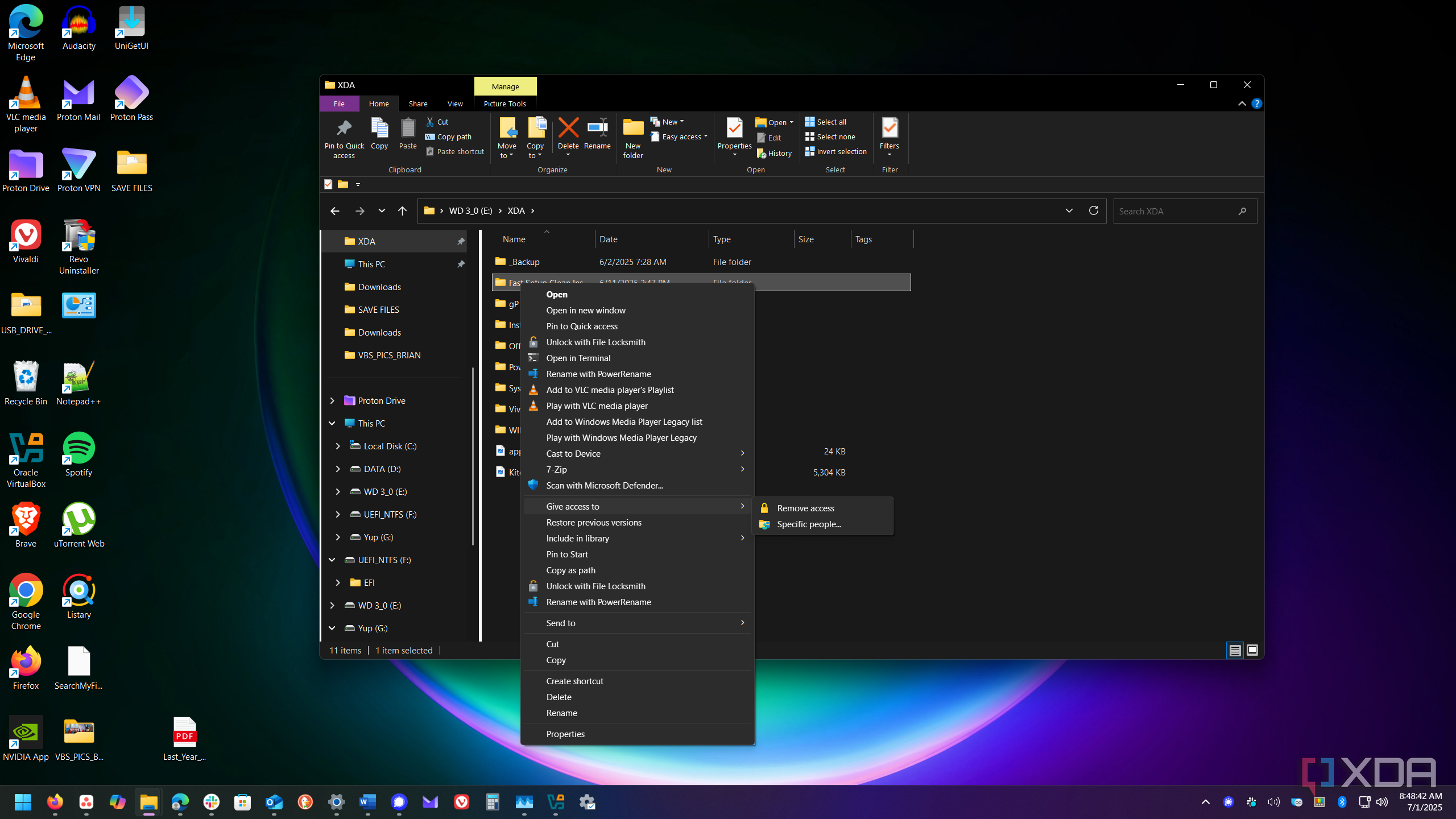Switch to details view at bottom right
Viewport: 1456px width, 819px height.
[x=1234, y=650]
